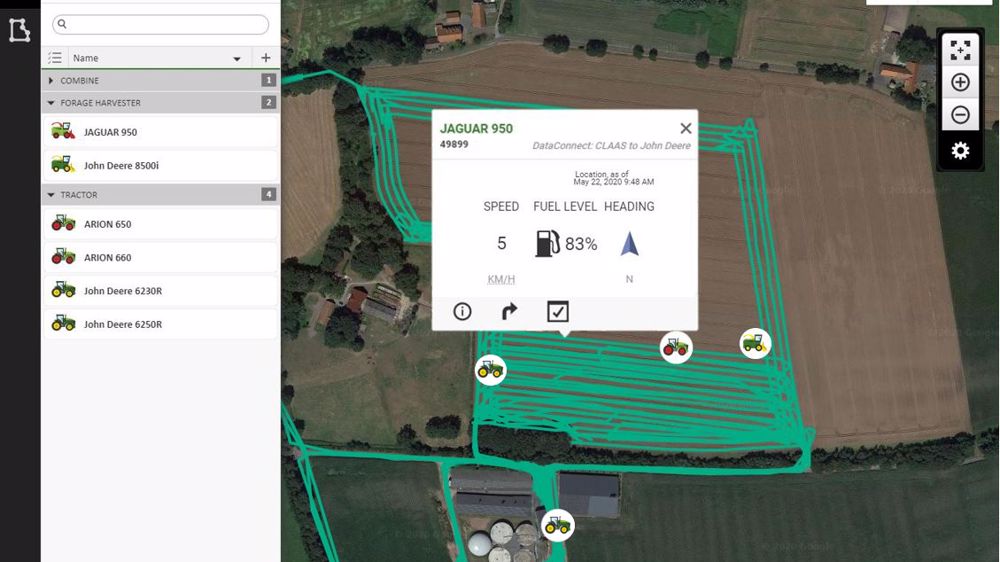Toggle the checkbox icon in popup
Screen dimensions: 1000x562
point(558,311)
